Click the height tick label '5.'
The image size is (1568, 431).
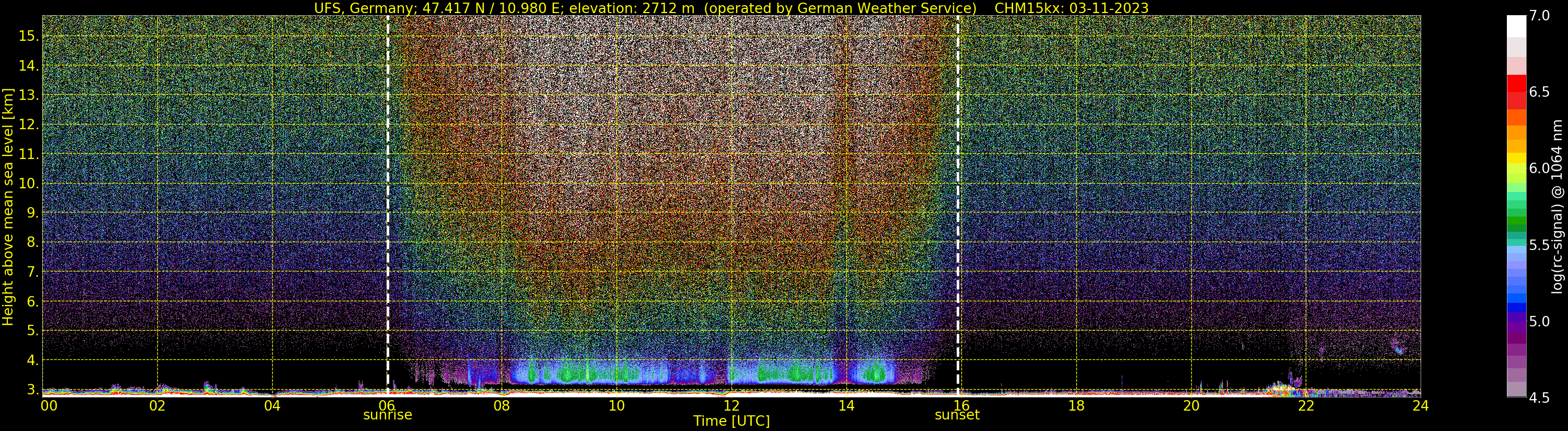pos(33,331)
